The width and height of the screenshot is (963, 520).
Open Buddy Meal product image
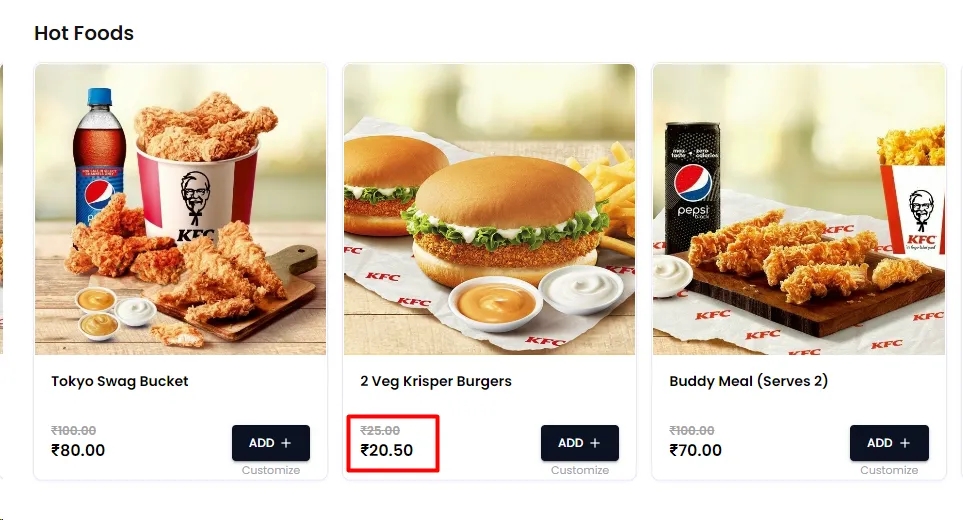tap(799, 209)
